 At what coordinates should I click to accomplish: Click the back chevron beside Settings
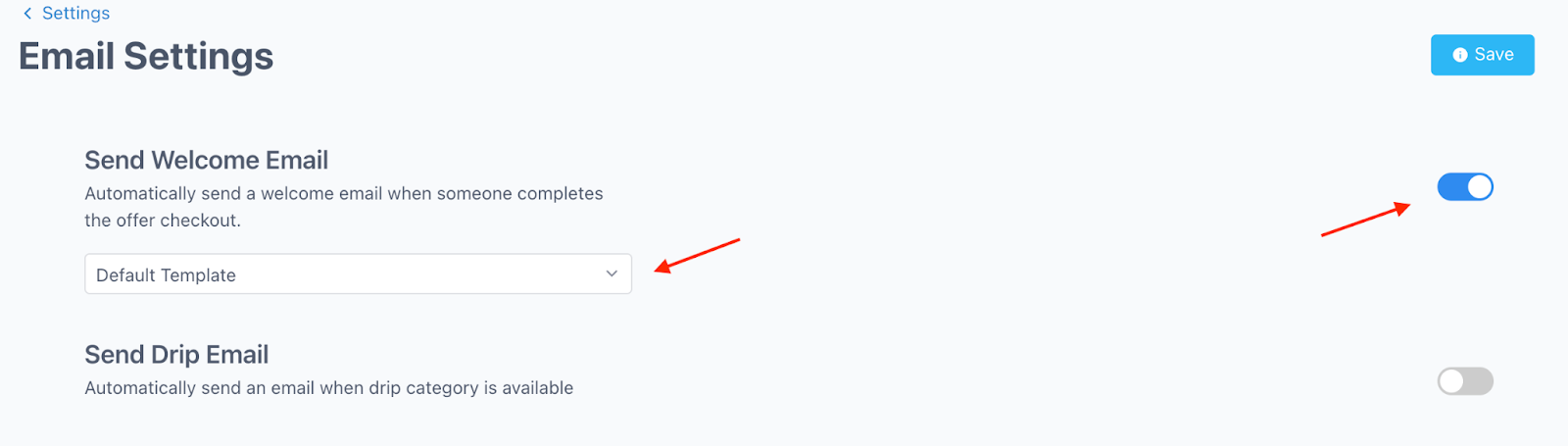(x=27, y=14)
